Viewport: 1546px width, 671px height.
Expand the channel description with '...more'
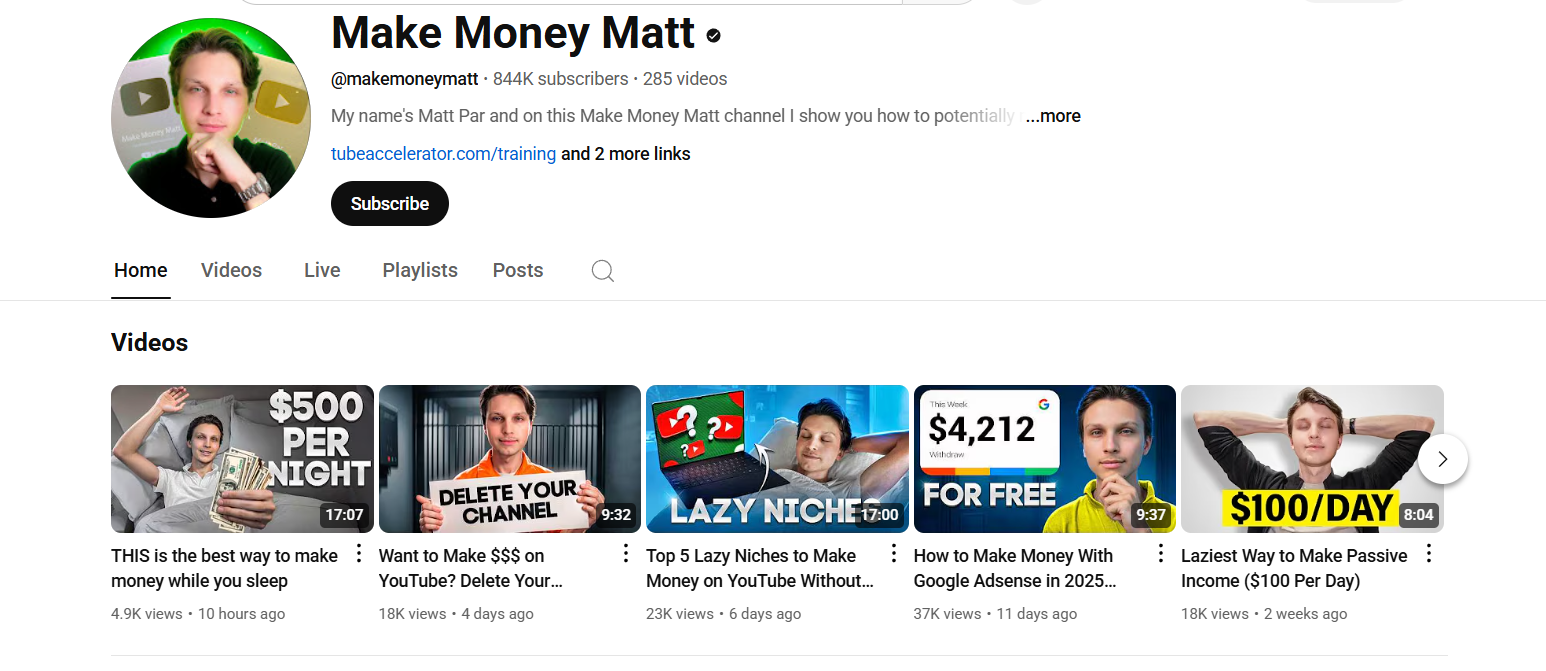click(x=1053, y=116)
